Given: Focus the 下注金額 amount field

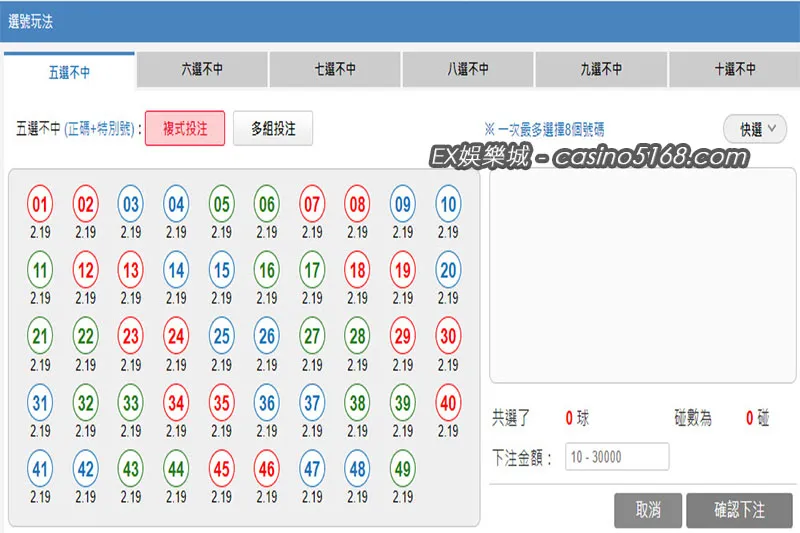Looking at the screenshot, I should point(617,456).
